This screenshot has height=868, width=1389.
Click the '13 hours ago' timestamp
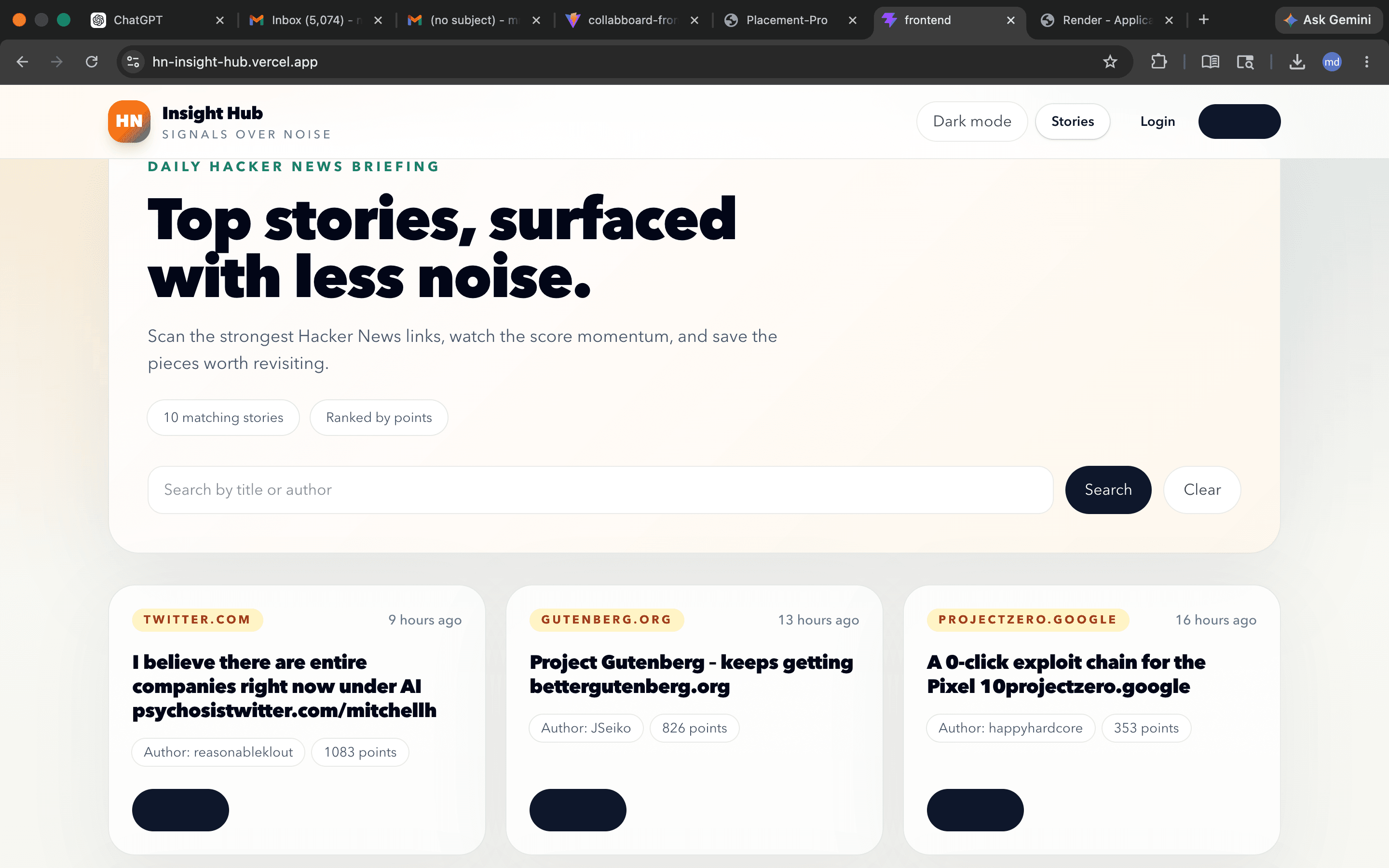tap(818, 620)
